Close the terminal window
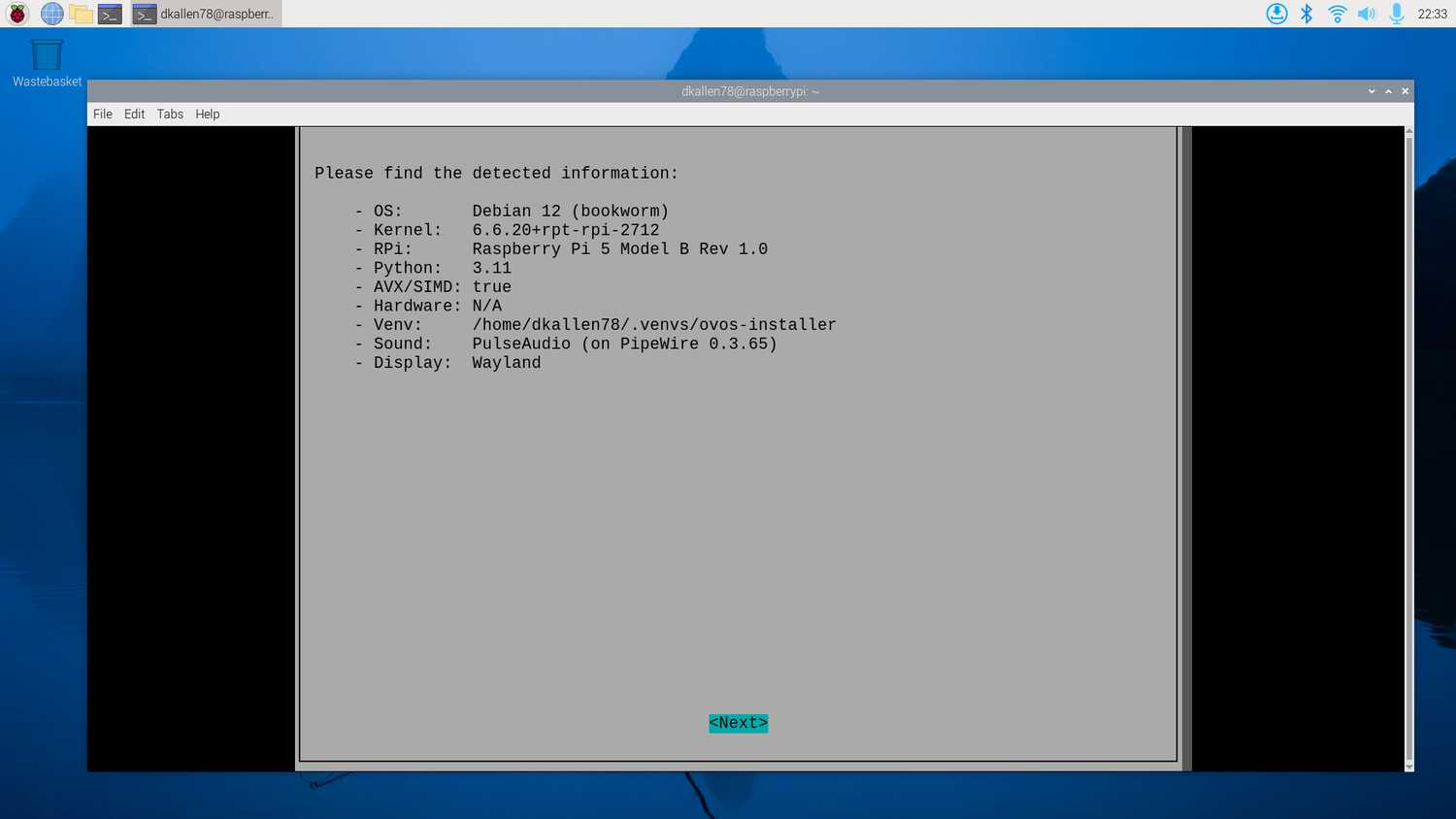The width and height of the screenshot is (1456, 819). pyautogui.click(x=1405, y=91)
